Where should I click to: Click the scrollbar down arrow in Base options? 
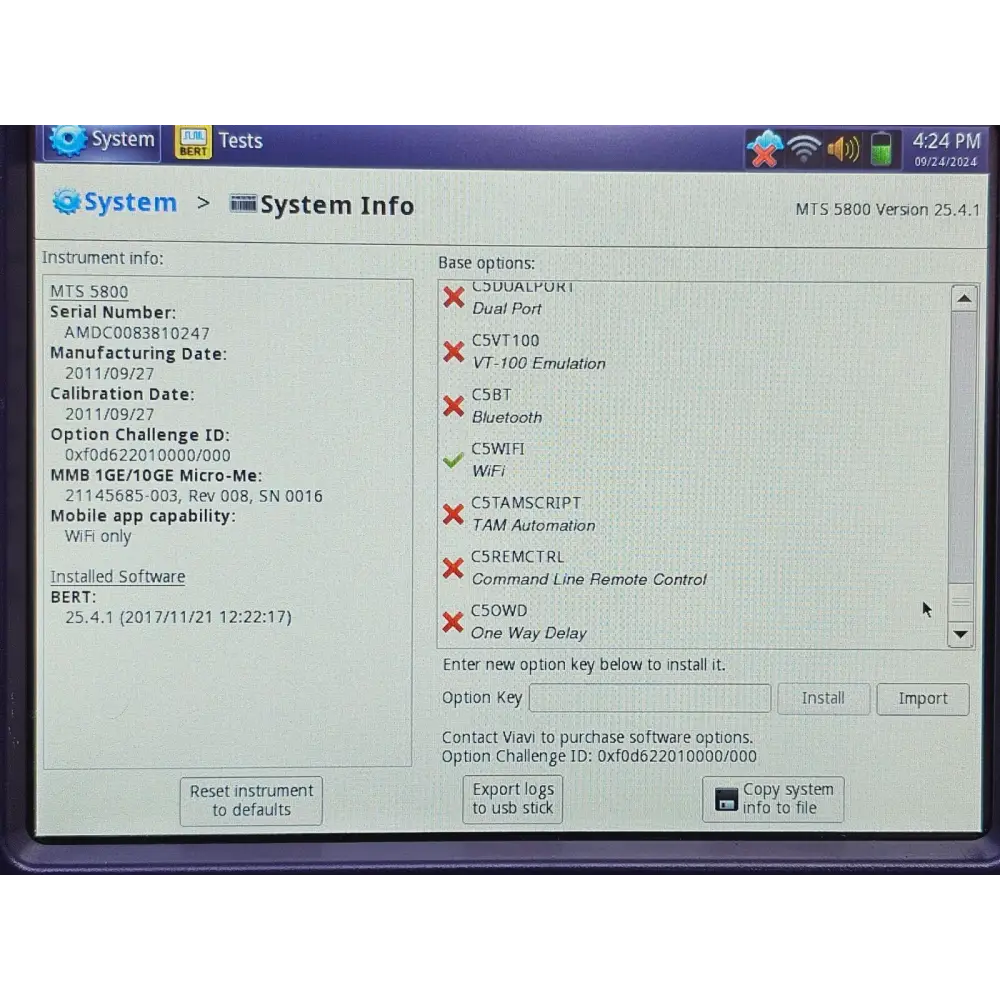pyautogui.click(x=960, y=635)
